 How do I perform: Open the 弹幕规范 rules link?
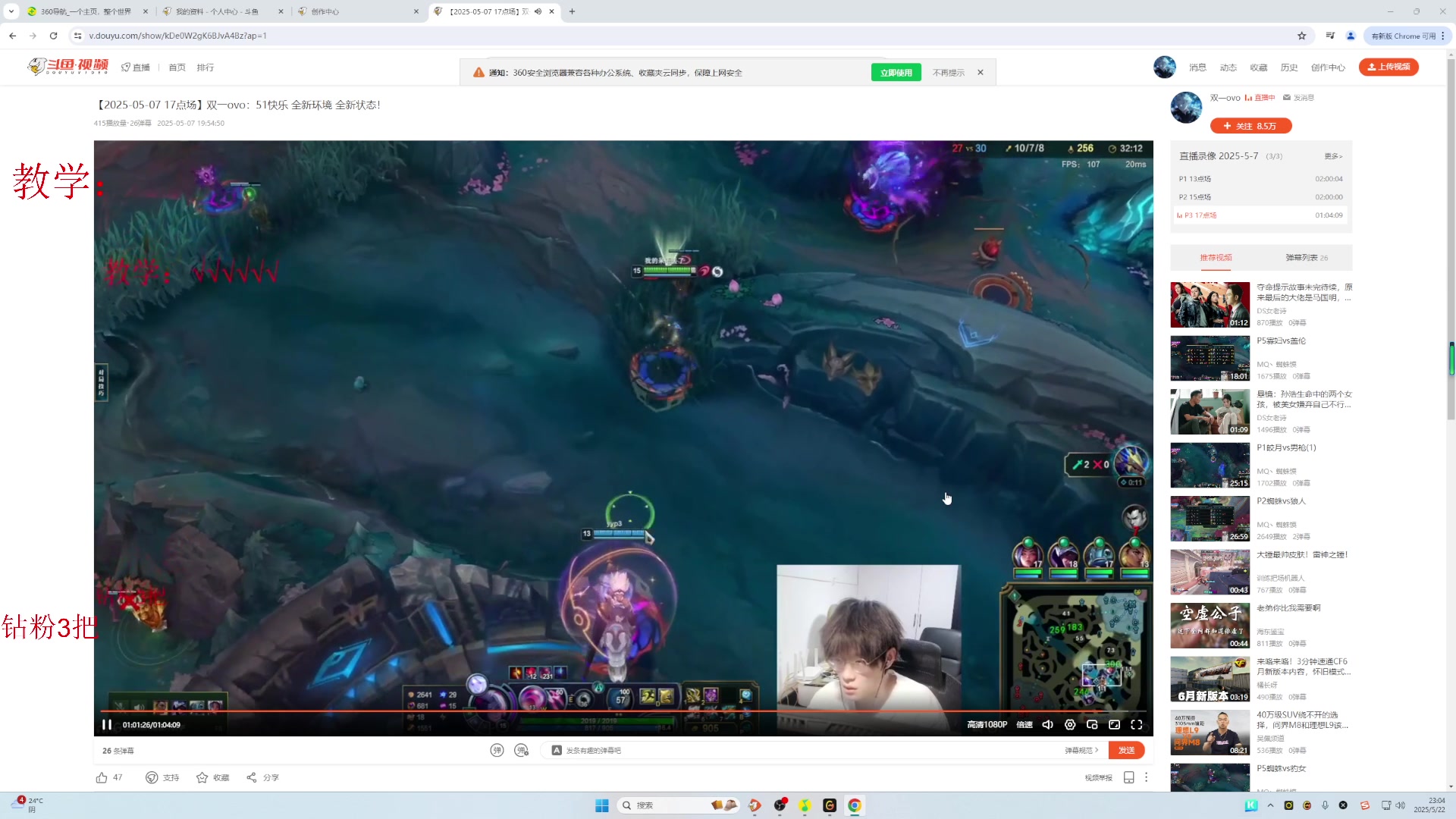click(x=1081, y=750)
